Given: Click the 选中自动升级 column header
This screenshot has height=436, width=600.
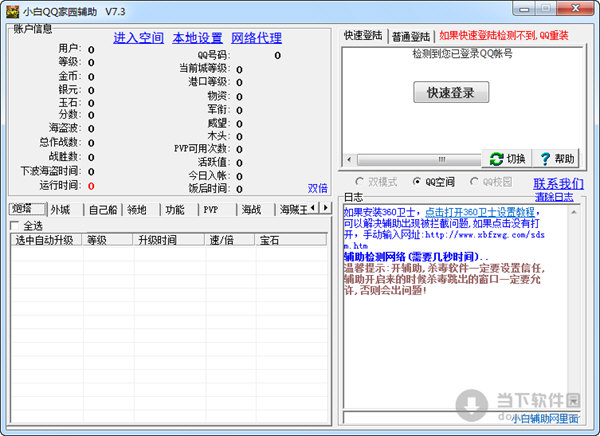Looking at the screenshot, I should (x=46, y=240).
